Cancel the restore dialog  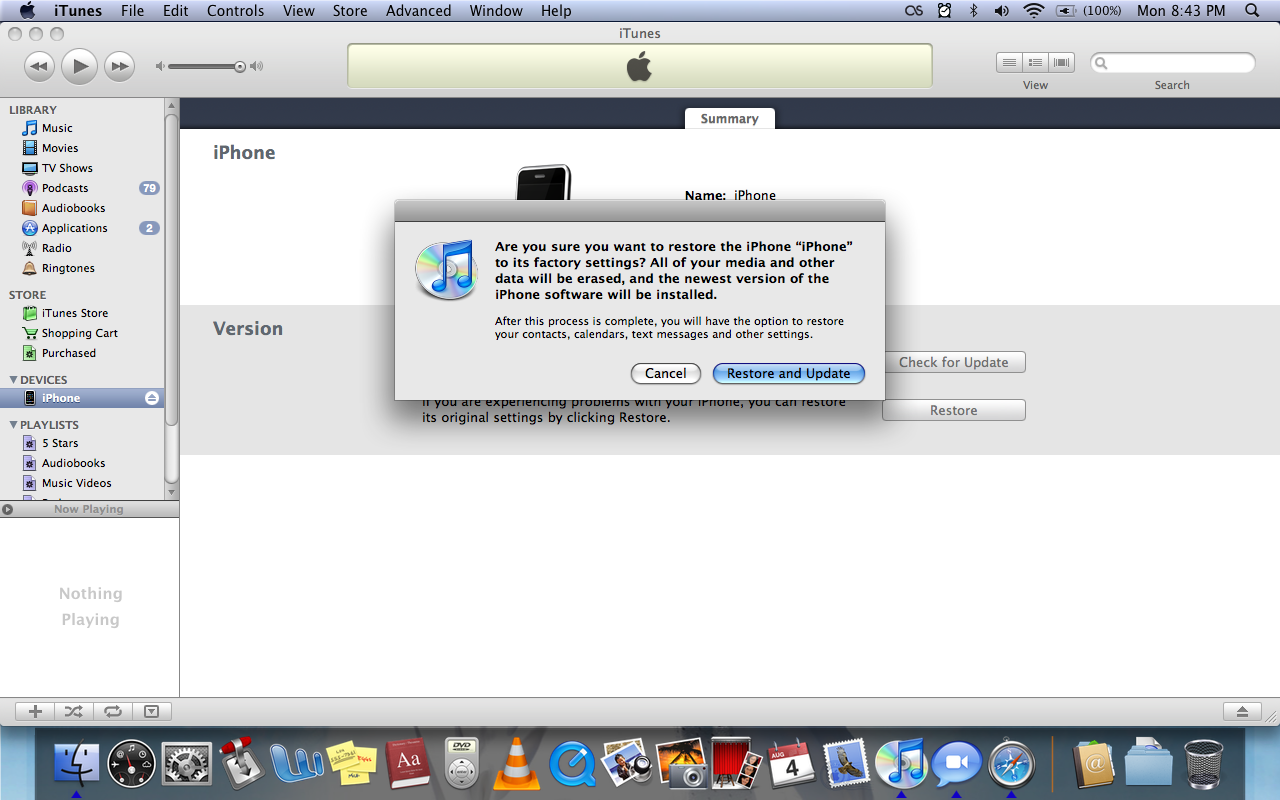(x=666, y=373)
